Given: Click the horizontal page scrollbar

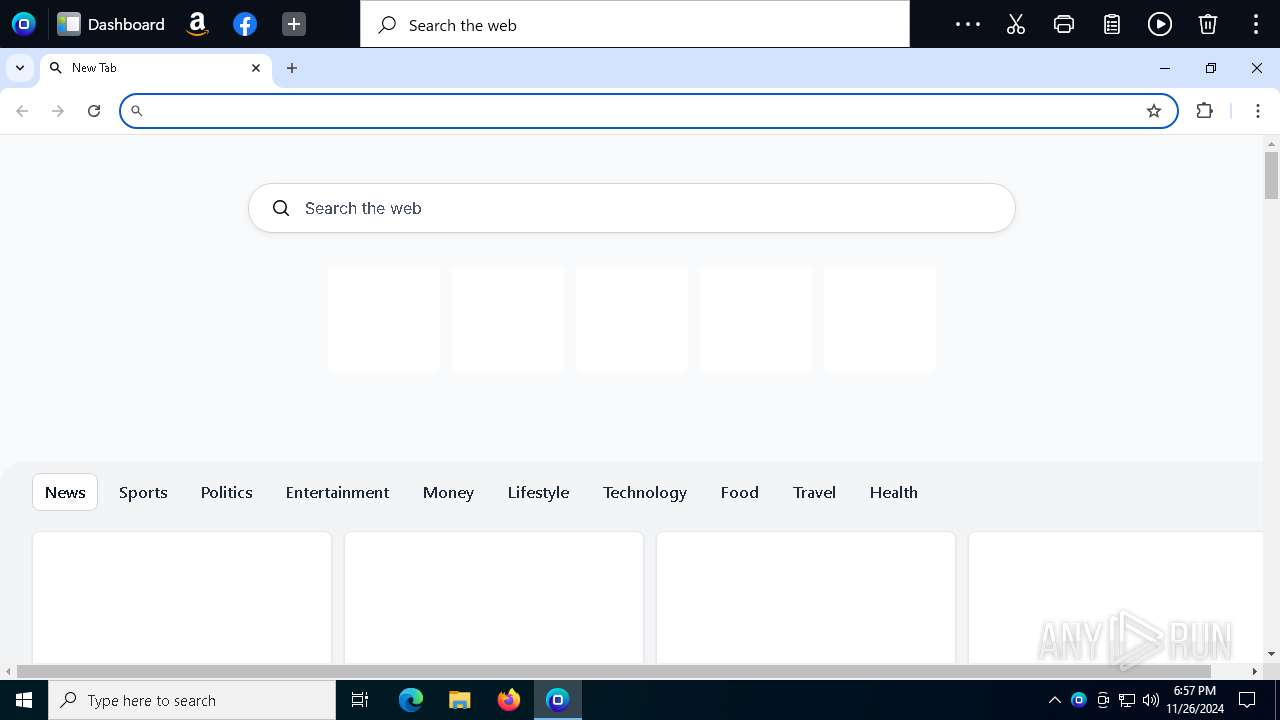Looking at the screenshot, I should (614, 671).
